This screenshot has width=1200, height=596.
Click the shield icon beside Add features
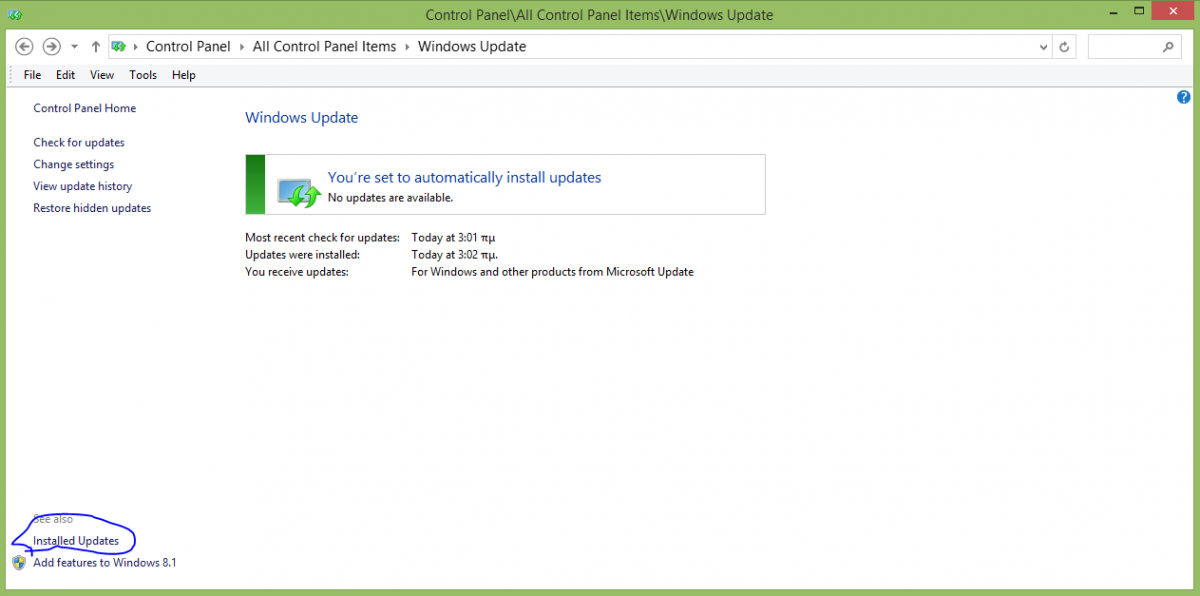[x=19, y=563]
